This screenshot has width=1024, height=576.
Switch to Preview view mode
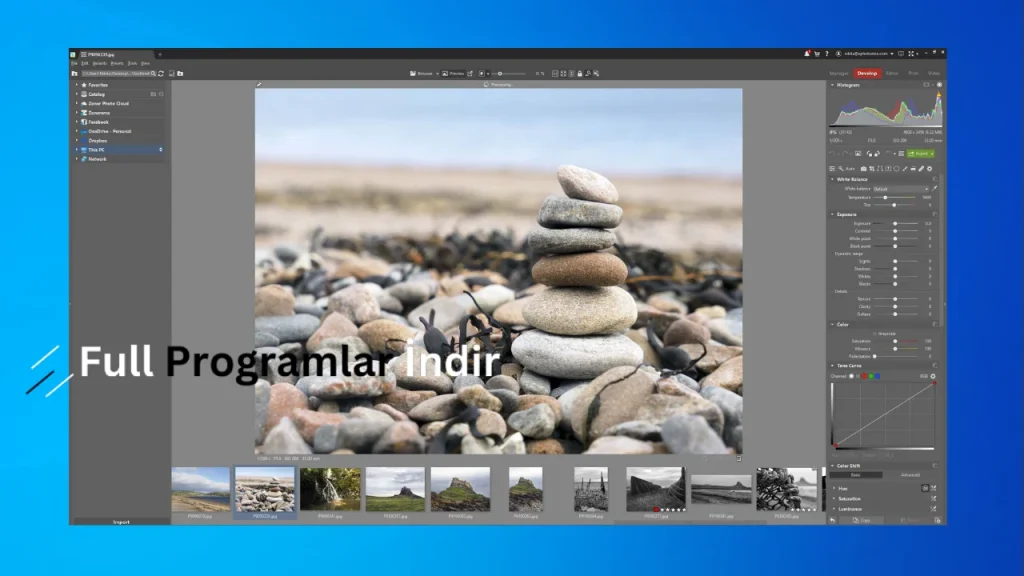453,73
